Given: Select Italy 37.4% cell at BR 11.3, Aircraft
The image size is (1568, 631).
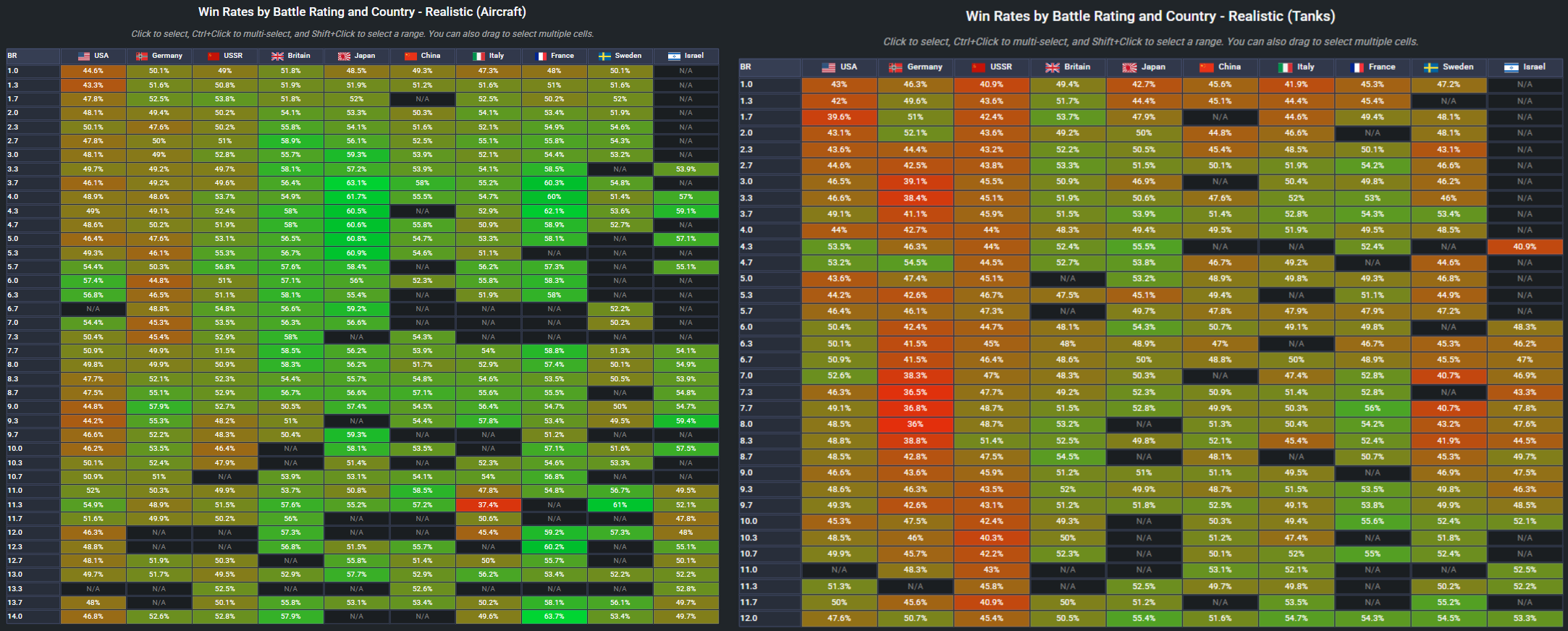Looking at the screenshot, I should pos(488,505).
